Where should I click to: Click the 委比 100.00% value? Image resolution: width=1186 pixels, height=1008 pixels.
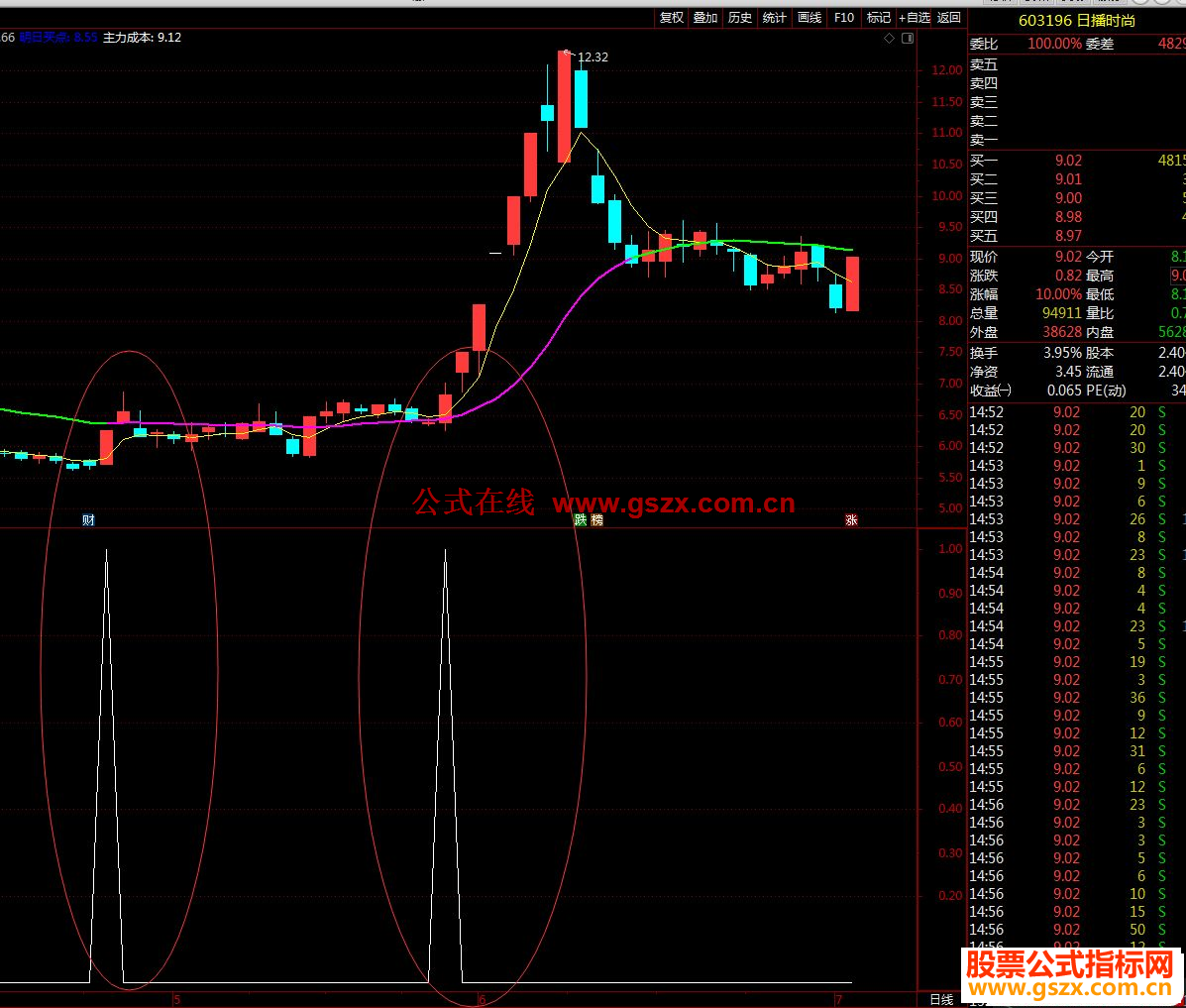coord(1054,44)
